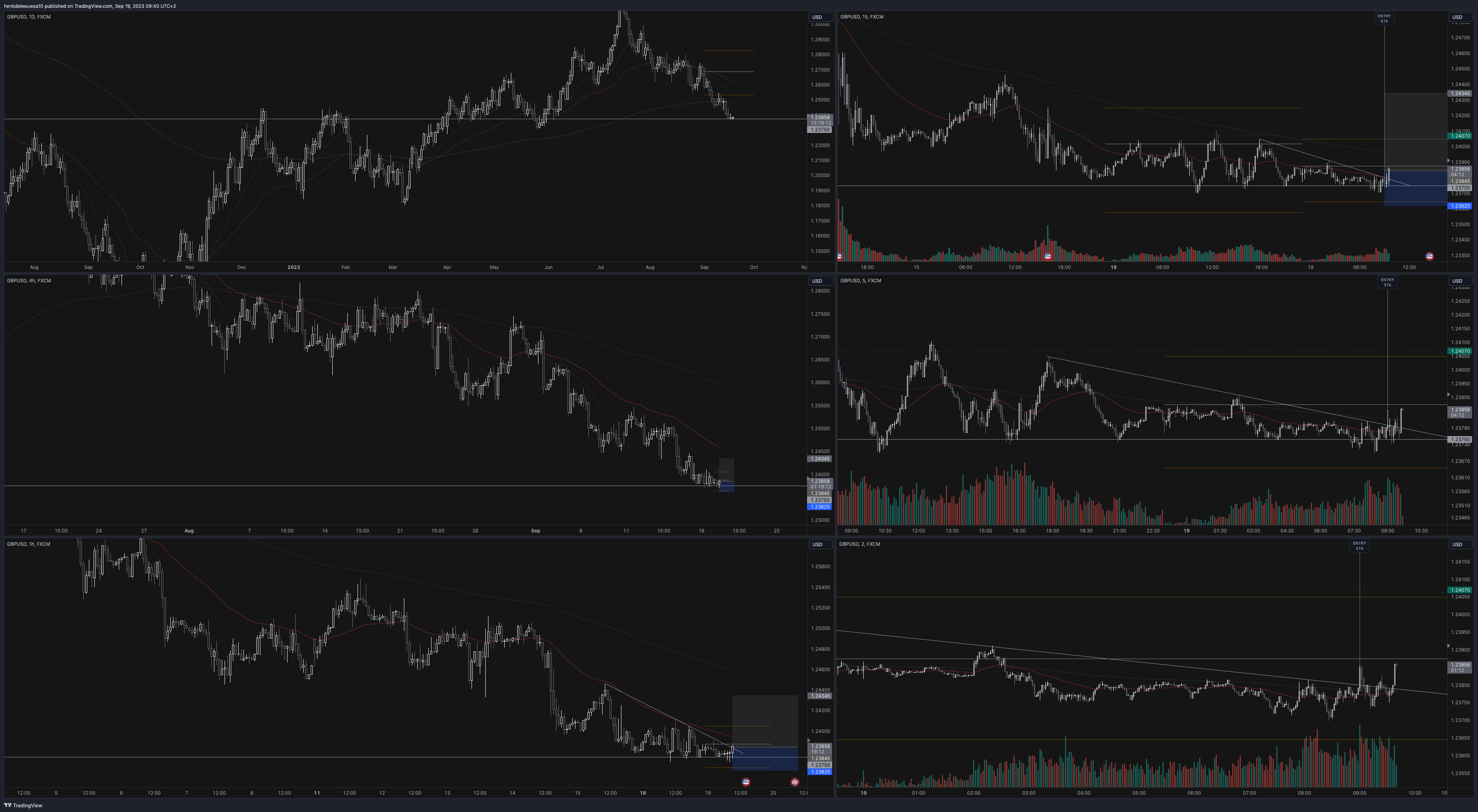Image resolution: width=1478 pixels, height=812 pixels.
Task: Click the 1.23845 price label on 15-minute chart
Action: [x=1460, y=181]
